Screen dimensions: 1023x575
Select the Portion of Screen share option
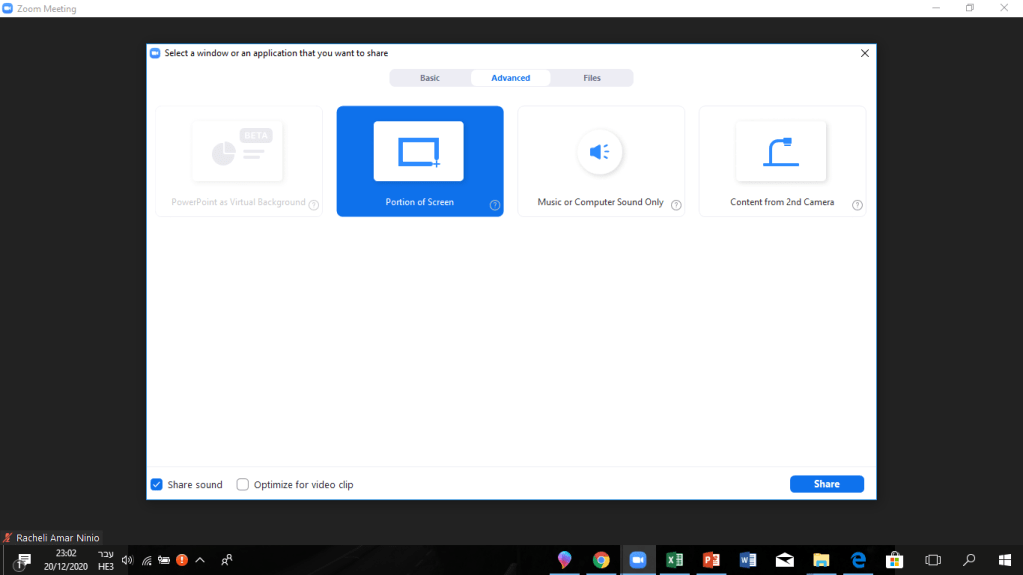419,161
